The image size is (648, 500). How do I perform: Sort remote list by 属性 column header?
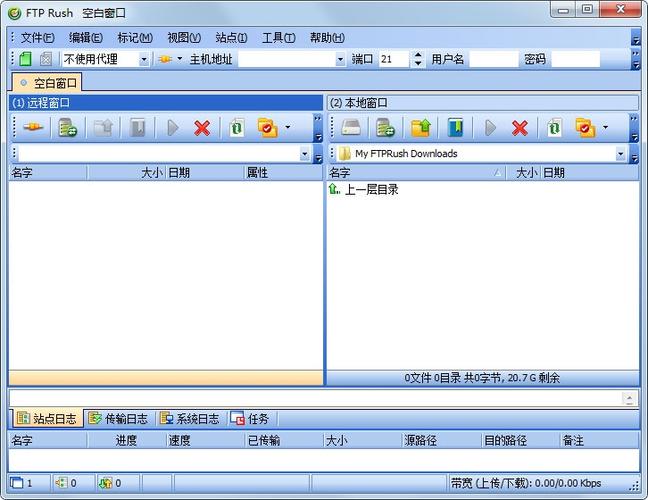coord(283,172)
